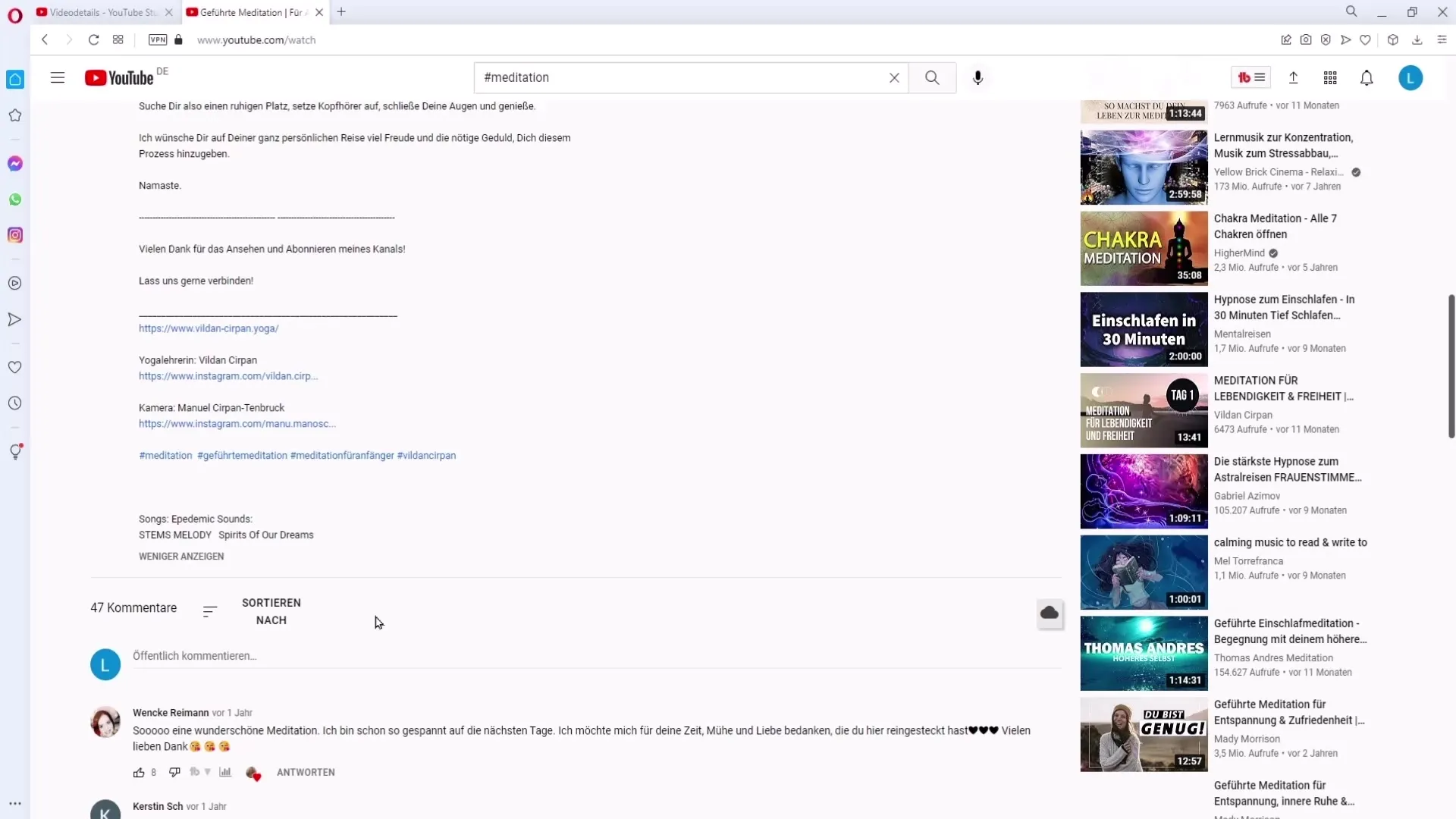Open the YouTube hamburger guide menu

click(58, 77)
